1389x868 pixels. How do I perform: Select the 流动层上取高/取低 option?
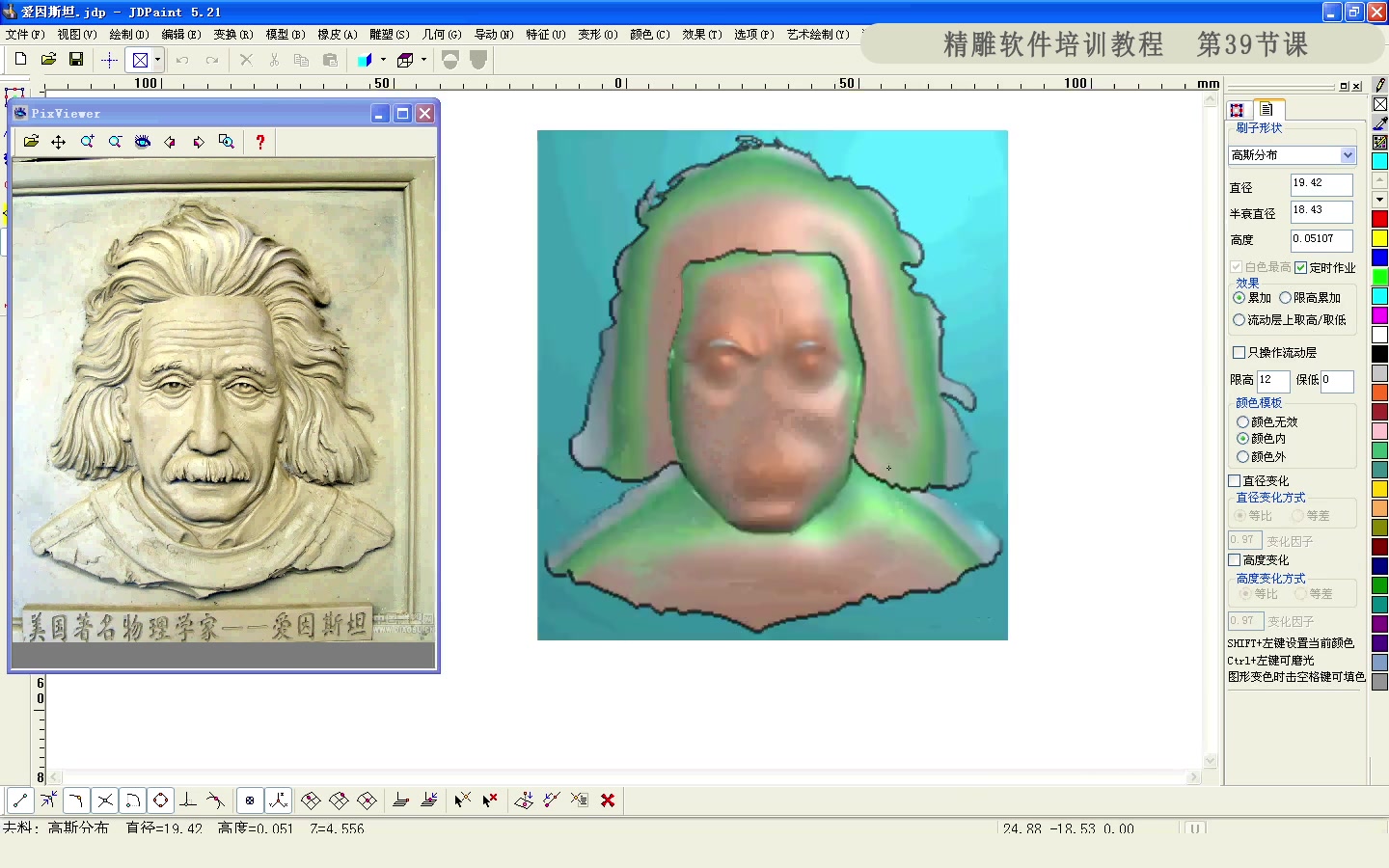(x=1239, y=320)
